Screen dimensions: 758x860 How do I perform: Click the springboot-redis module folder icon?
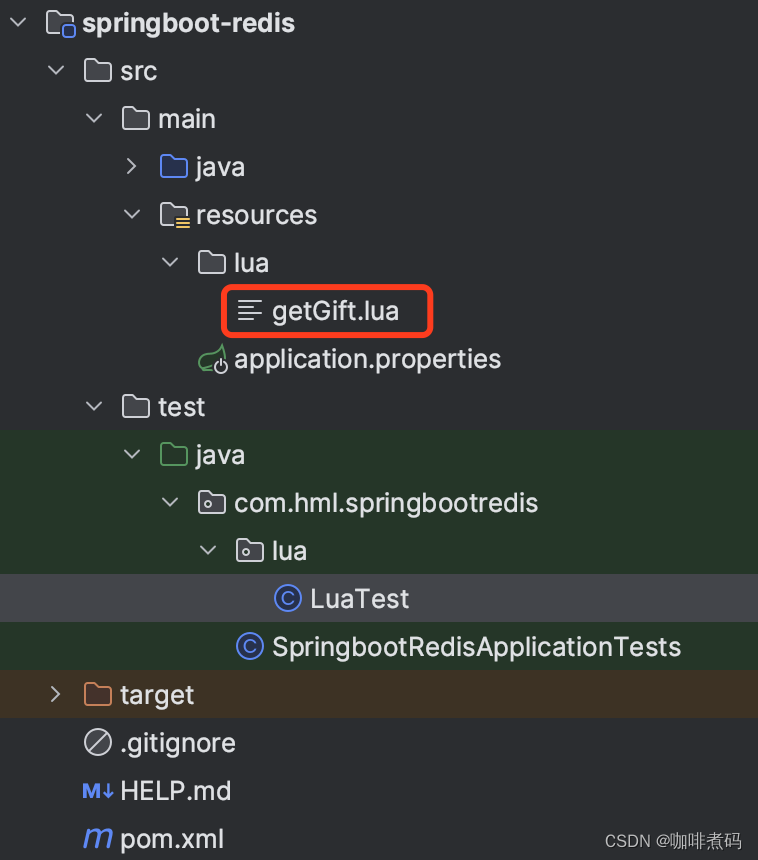pyautogui.click(x=61, y=23)
